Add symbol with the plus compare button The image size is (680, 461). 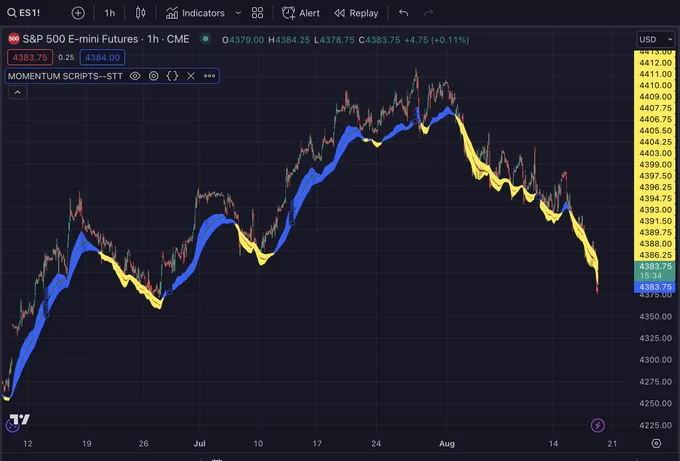[78, 13]
